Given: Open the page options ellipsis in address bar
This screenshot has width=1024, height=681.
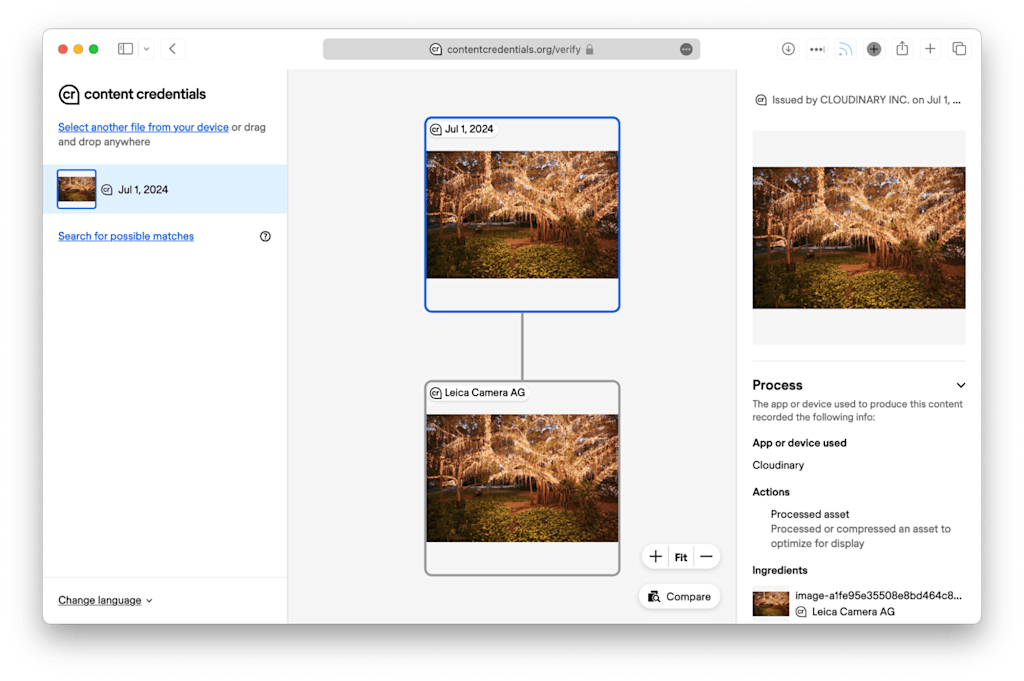Looking at the screenshot, I should coord(686,49).
